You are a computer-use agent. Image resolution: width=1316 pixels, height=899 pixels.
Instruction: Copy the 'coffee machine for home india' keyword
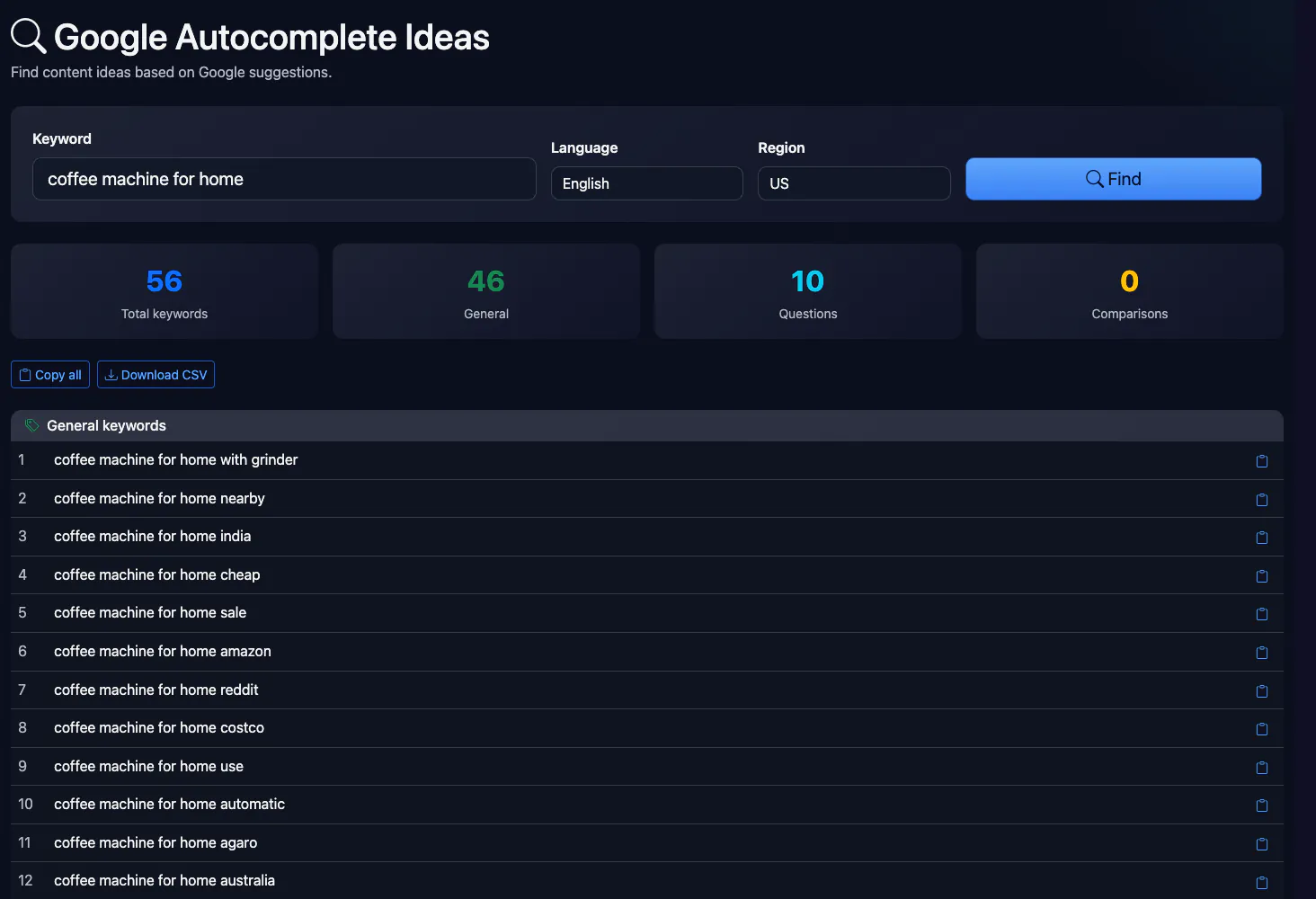(1262, 538)
